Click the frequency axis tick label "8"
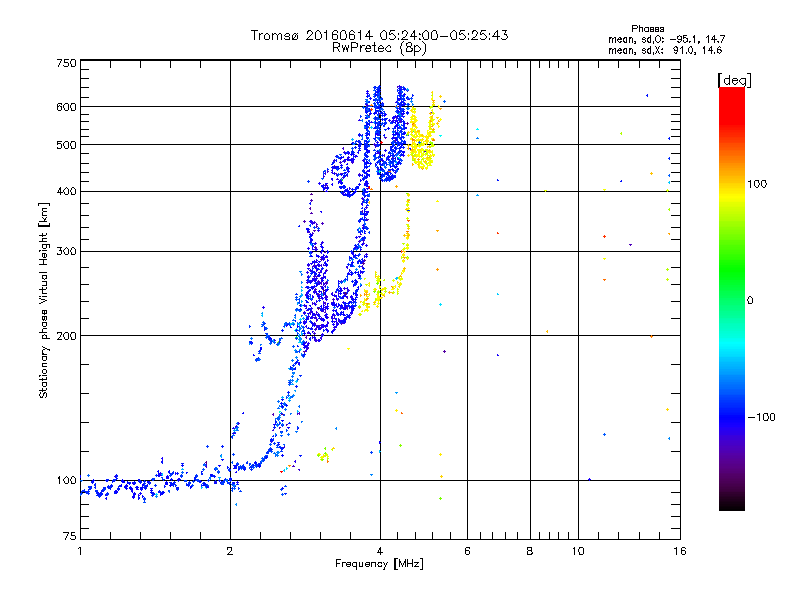Image resolution: width=800 pixels, height=600 pixels. [530, 551]
